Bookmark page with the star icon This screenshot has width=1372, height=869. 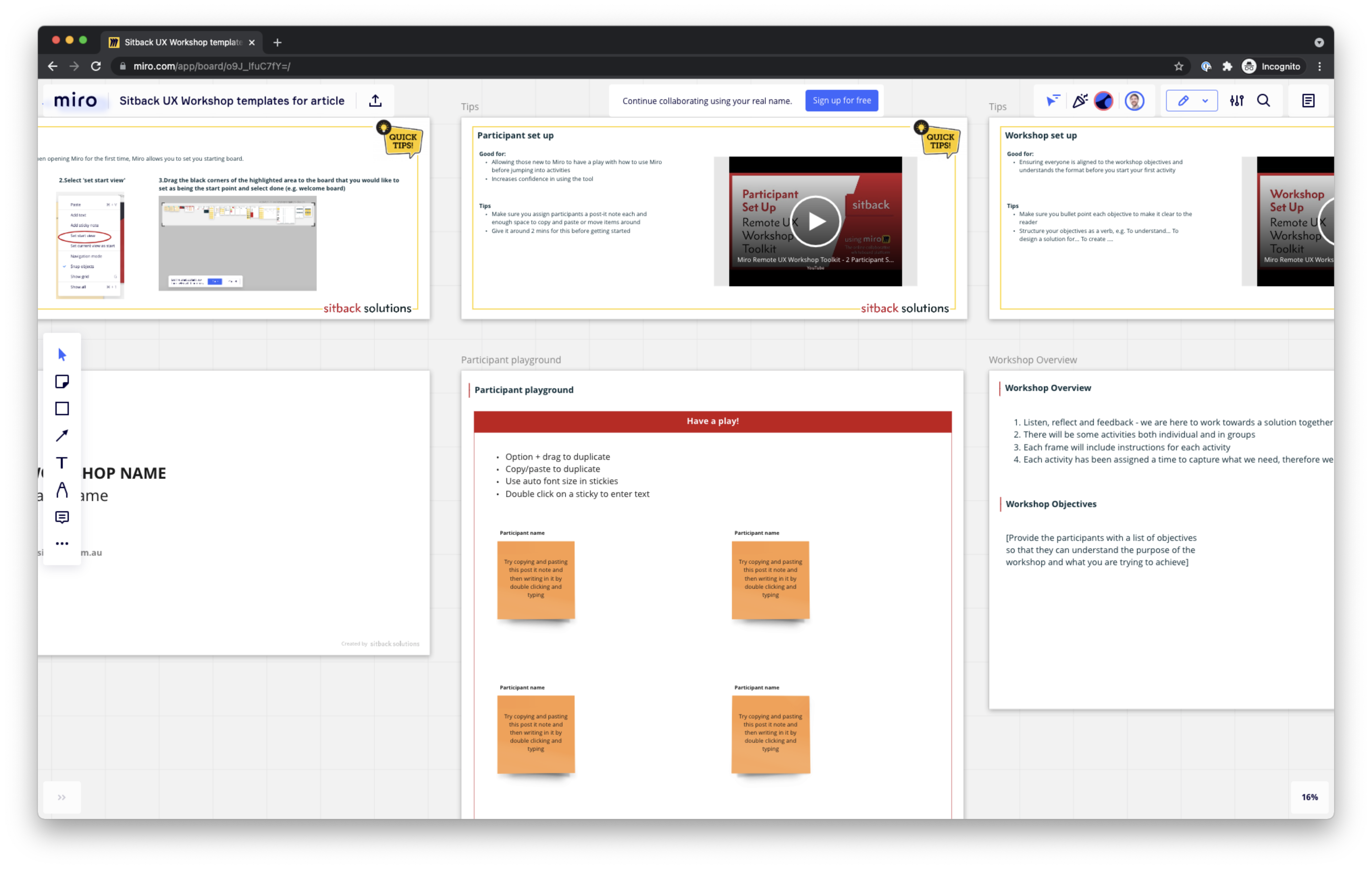tap(1179, 66)
